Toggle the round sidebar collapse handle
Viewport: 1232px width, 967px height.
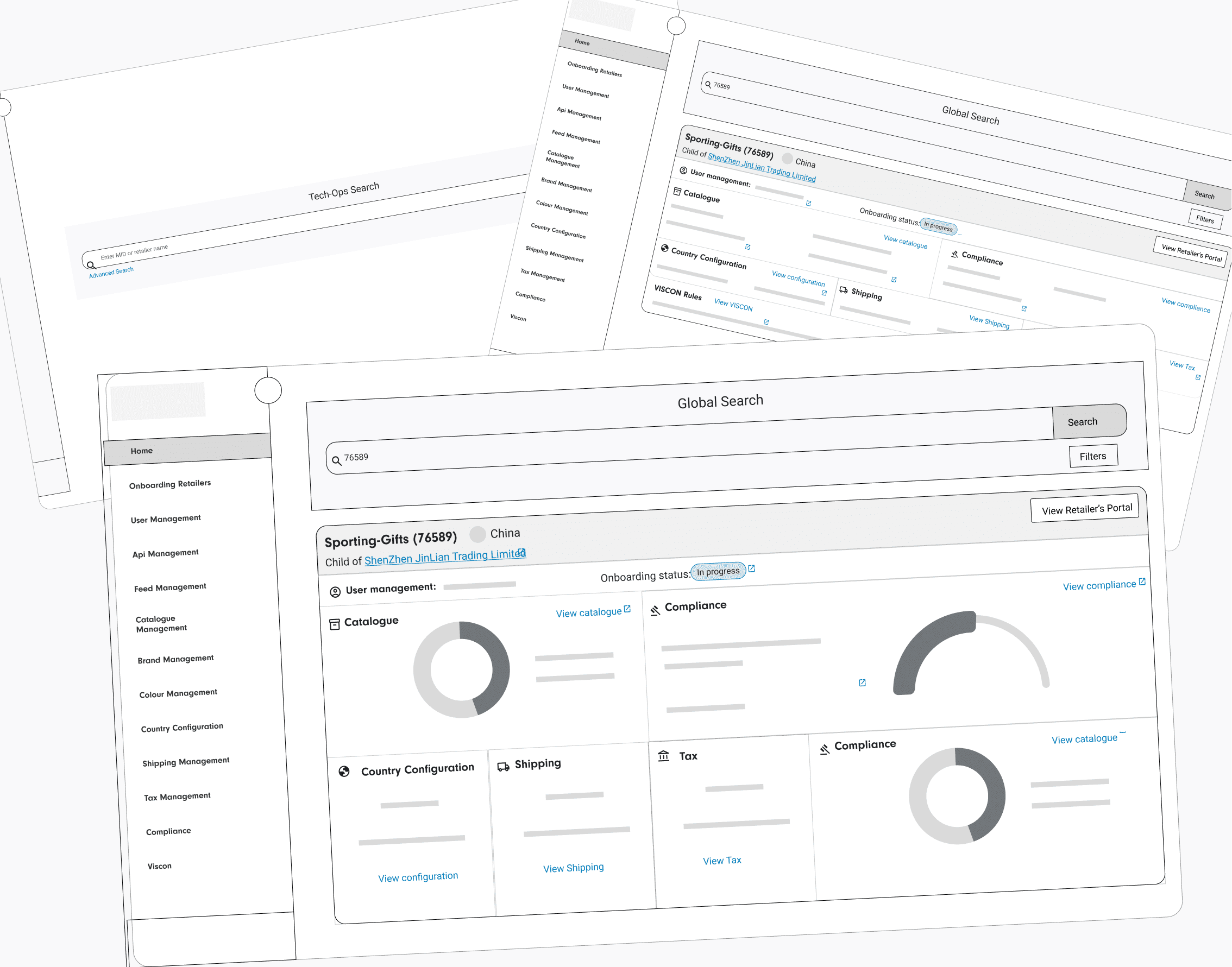tap(268, 390)
